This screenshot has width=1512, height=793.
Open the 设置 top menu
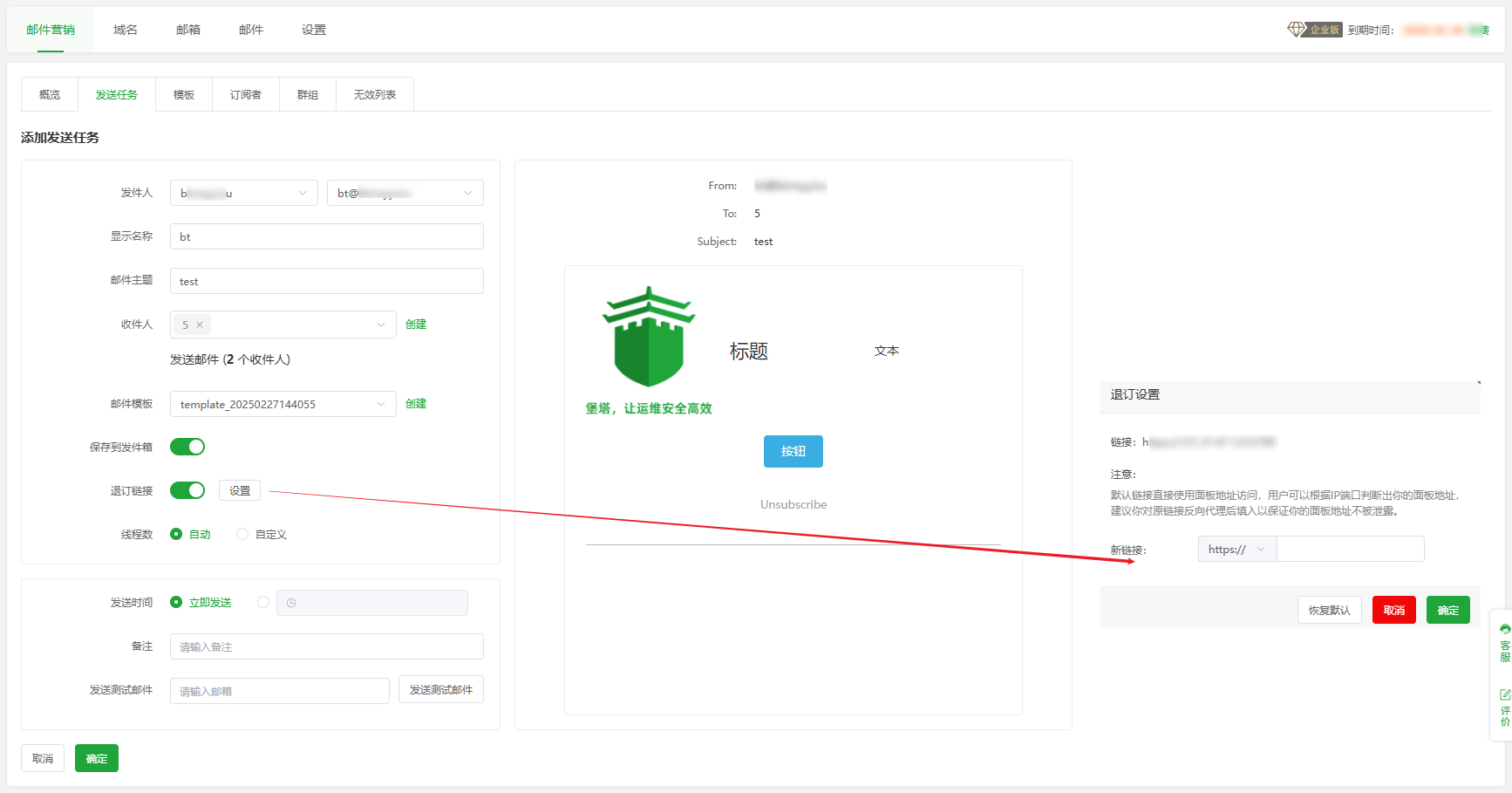tap(314, 30)
